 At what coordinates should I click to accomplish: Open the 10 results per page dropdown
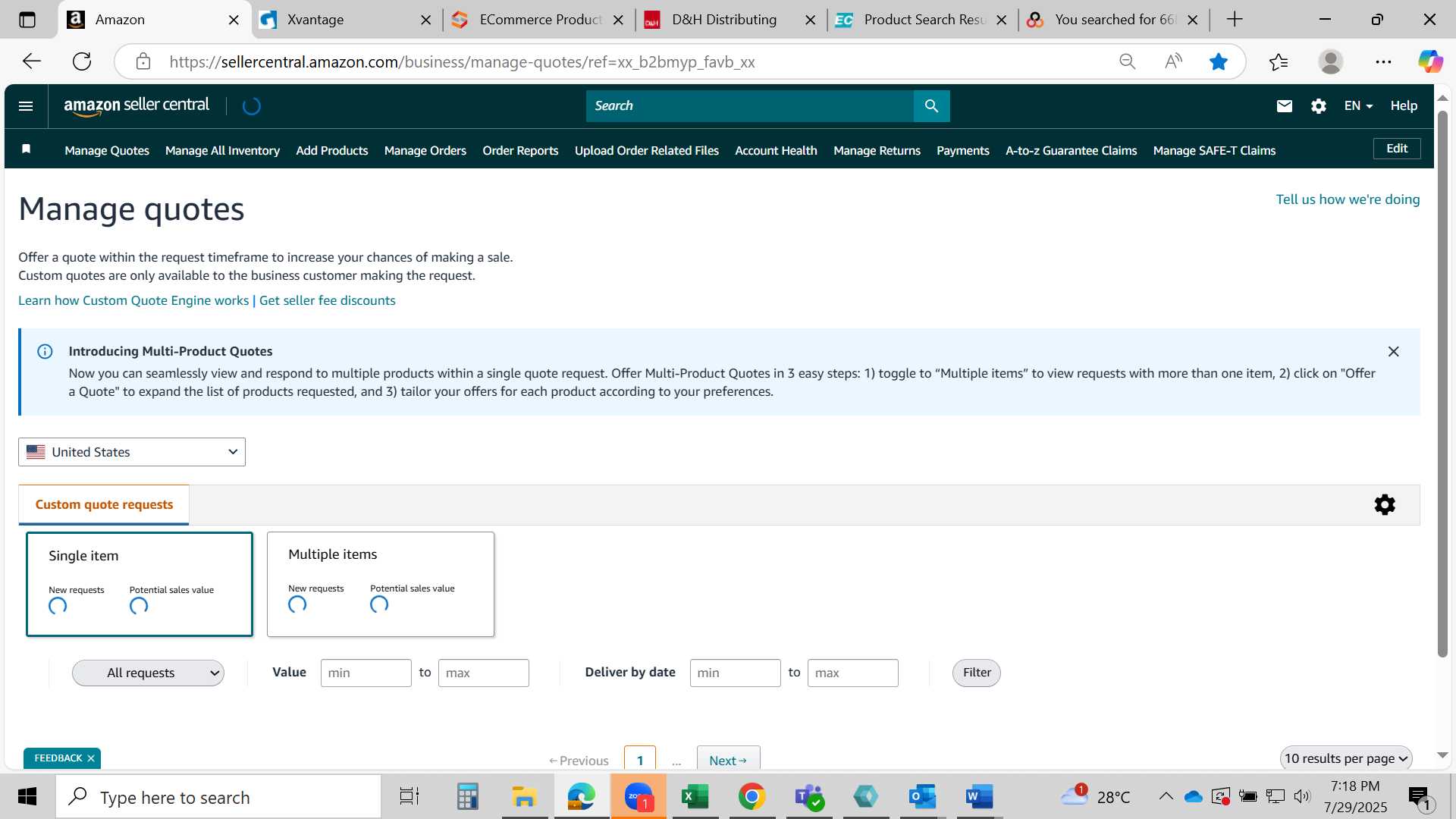[1346, 758]
